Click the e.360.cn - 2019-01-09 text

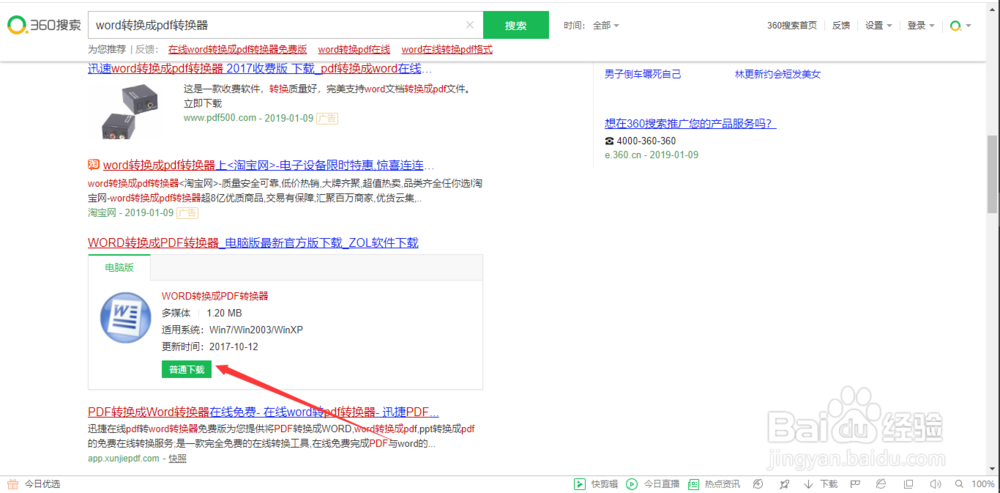click(x=651, y=155)
